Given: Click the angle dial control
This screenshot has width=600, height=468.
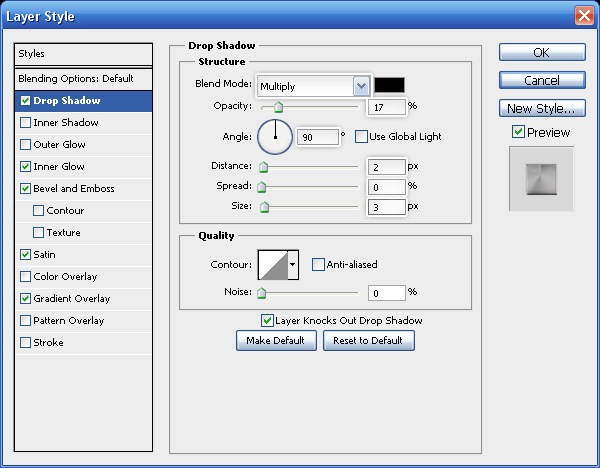Looking at the screenshot, I should pos(275,136).
